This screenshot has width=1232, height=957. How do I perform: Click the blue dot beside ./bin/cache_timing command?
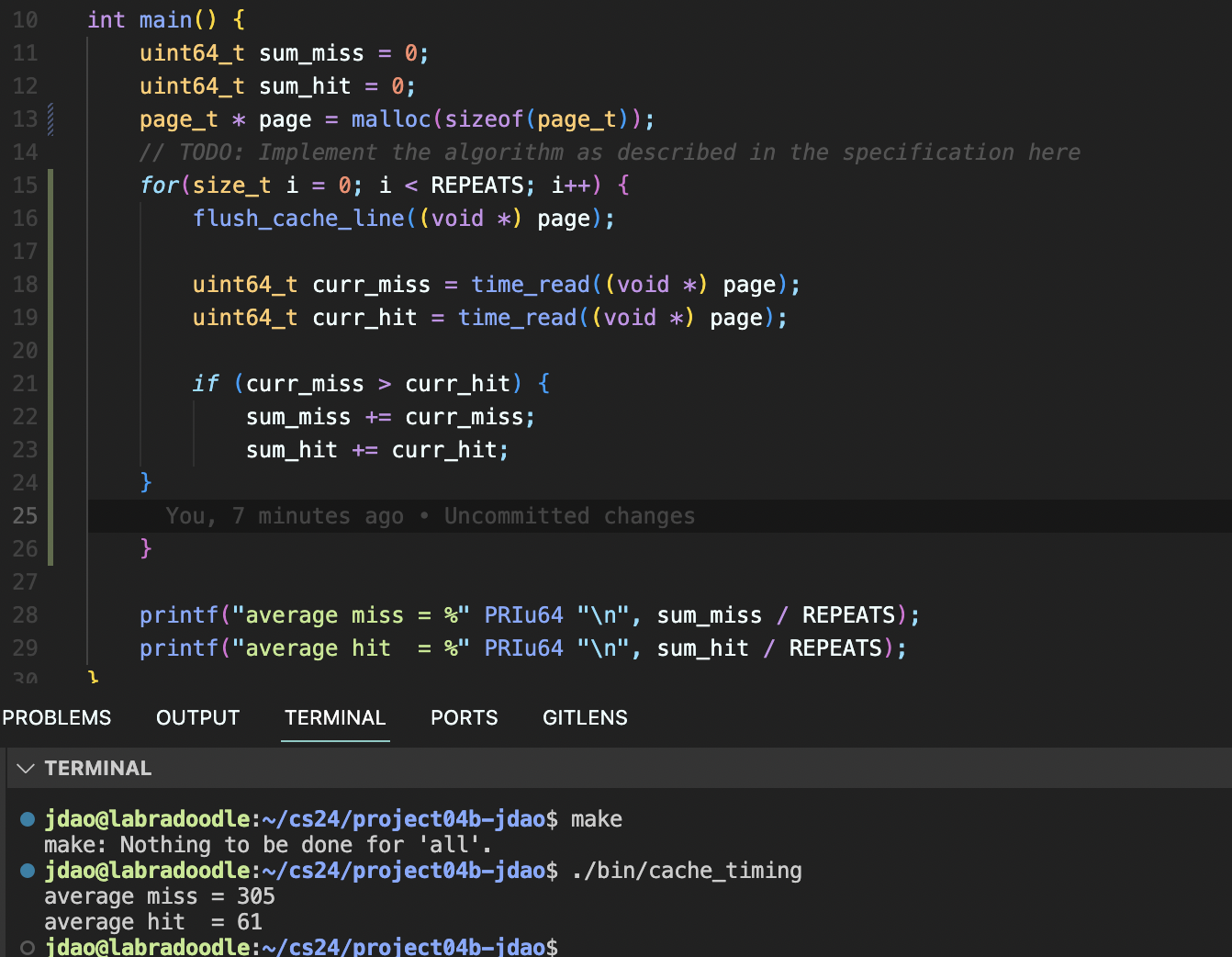click(28, 871)
